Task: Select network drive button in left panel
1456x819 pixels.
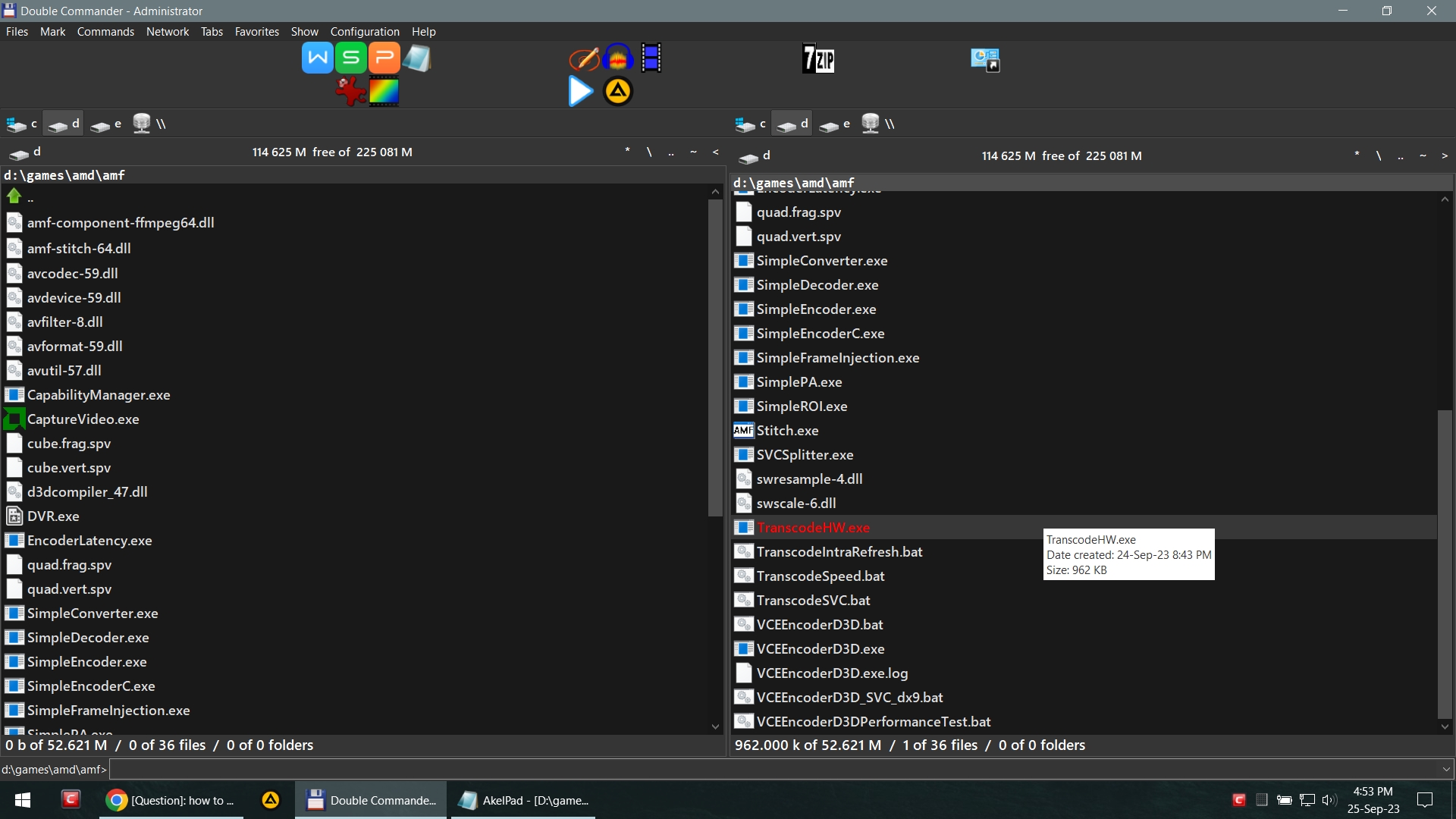Action: pos(149,124)
